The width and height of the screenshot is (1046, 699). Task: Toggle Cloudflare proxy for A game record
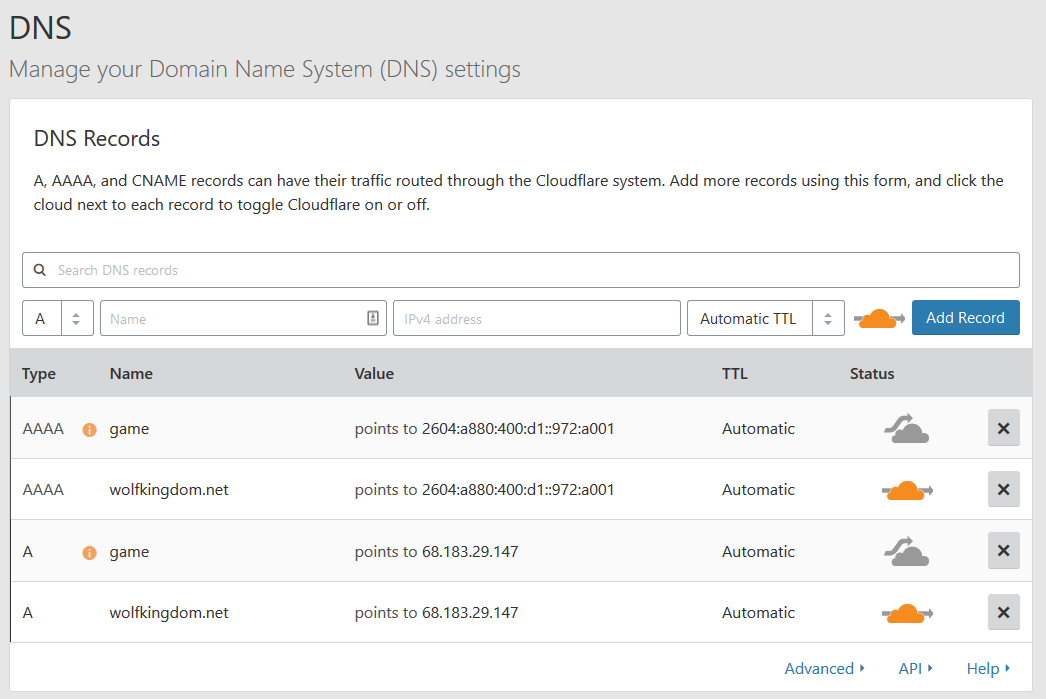pyautogui.click(x=906, y=551)
